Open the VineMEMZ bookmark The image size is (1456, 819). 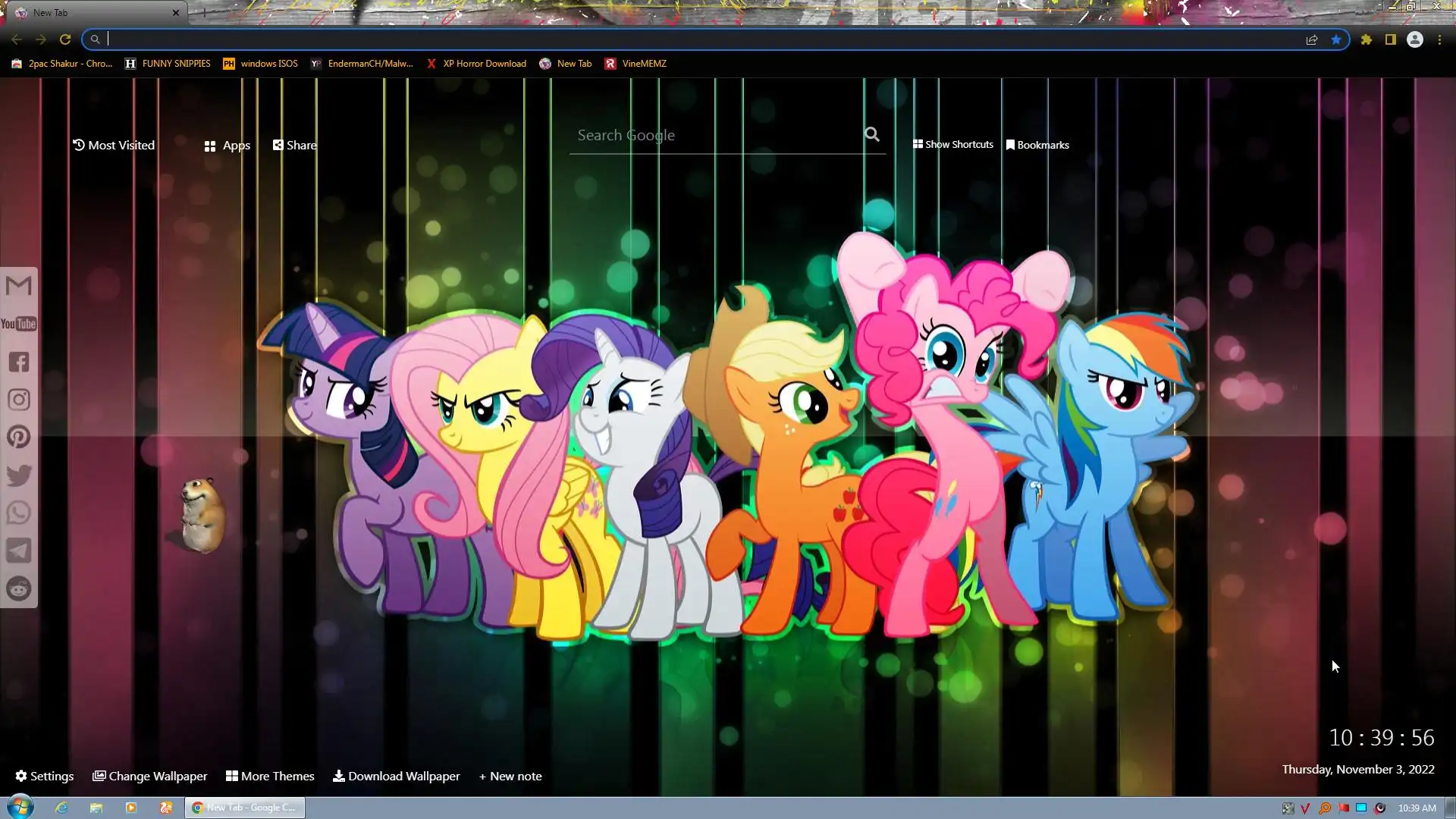tap(635, 64)
